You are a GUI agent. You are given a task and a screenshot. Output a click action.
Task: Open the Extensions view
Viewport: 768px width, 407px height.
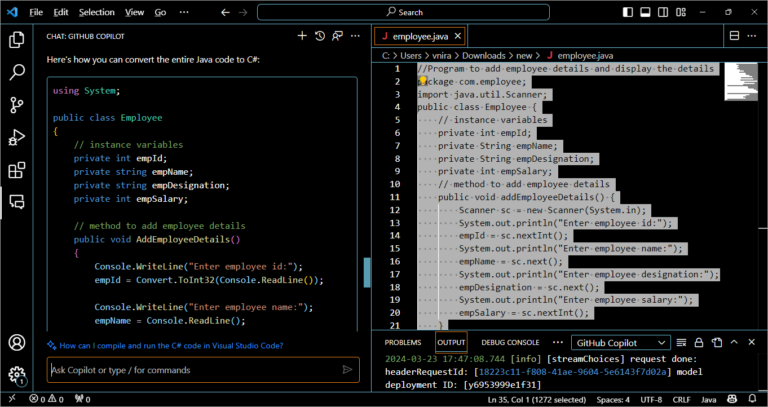tap(17, 169)
